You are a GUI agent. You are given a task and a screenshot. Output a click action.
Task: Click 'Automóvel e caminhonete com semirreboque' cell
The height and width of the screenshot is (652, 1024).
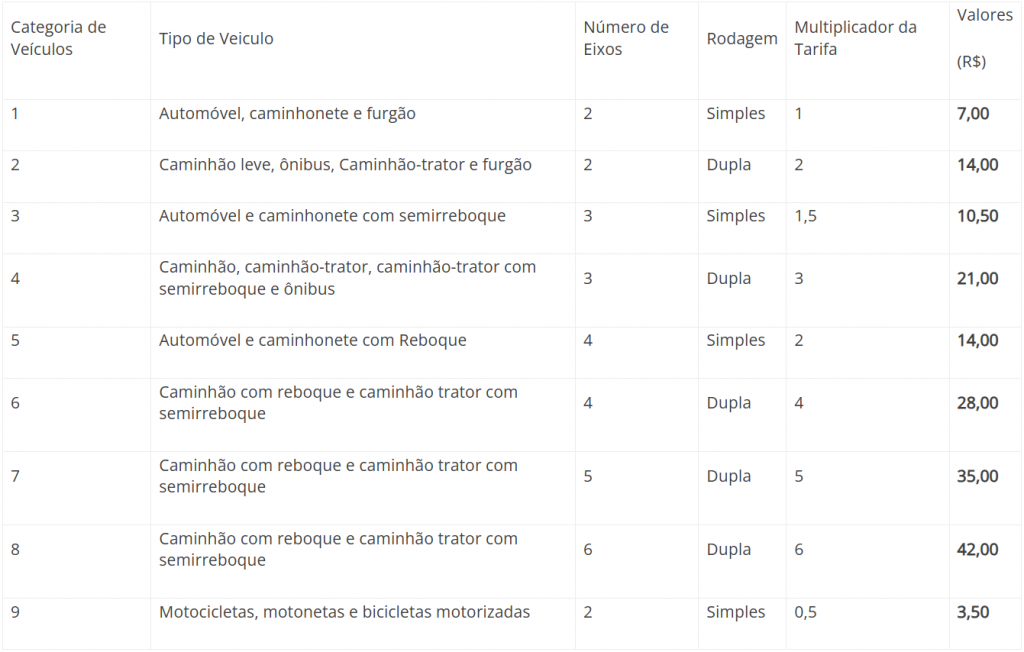click(x=332, y=216)
